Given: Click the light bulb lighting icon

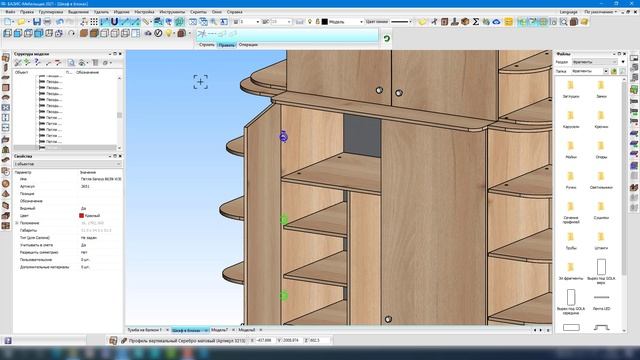Looking at the screenshot, I should click(x=169, y=33).
